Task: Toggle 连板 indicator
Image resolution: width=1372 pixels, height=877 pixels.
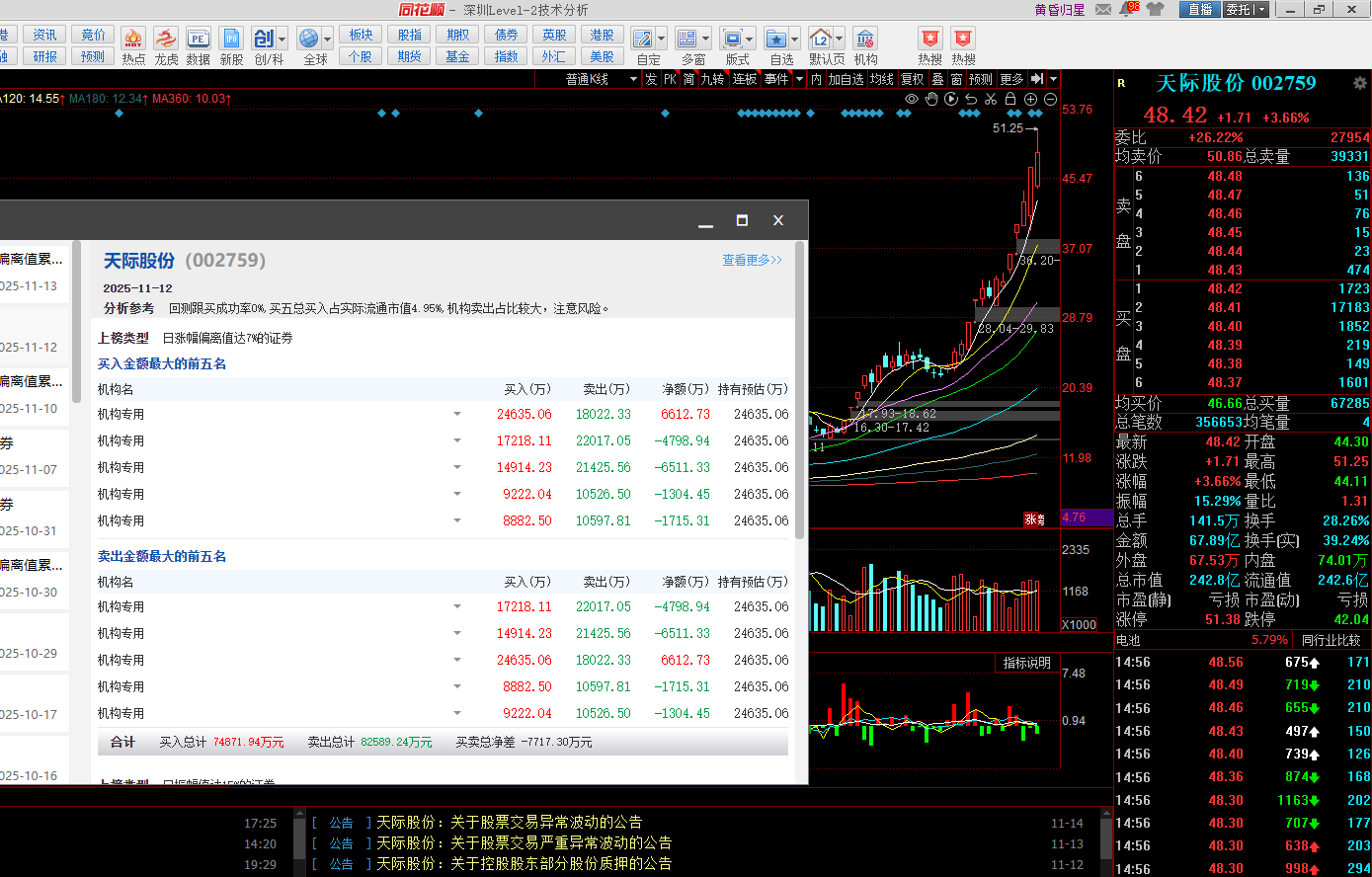Action: (x=745, y=79)
